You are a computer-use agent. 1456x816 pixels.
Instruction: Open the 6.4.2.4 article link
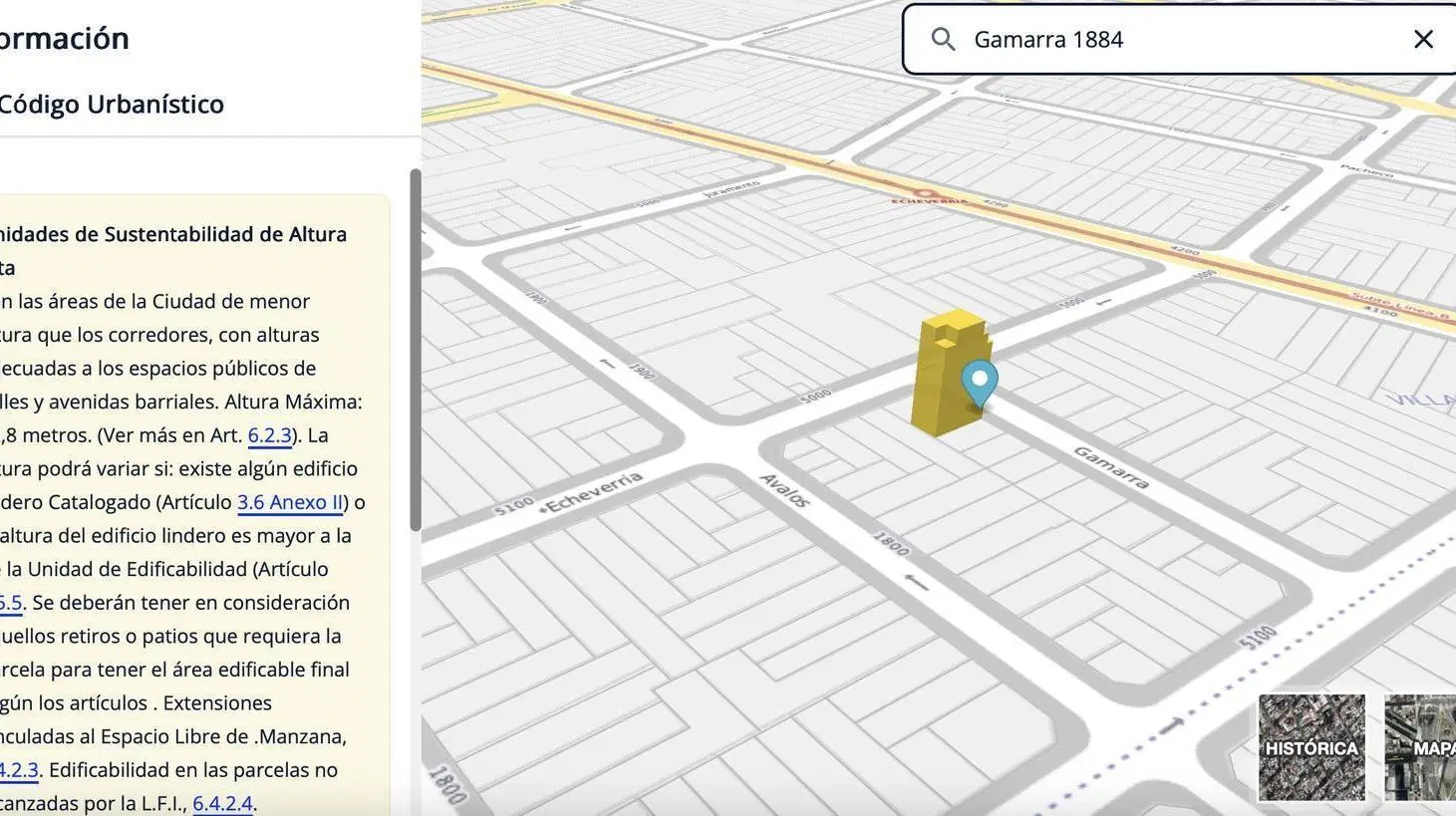[222, 803]
